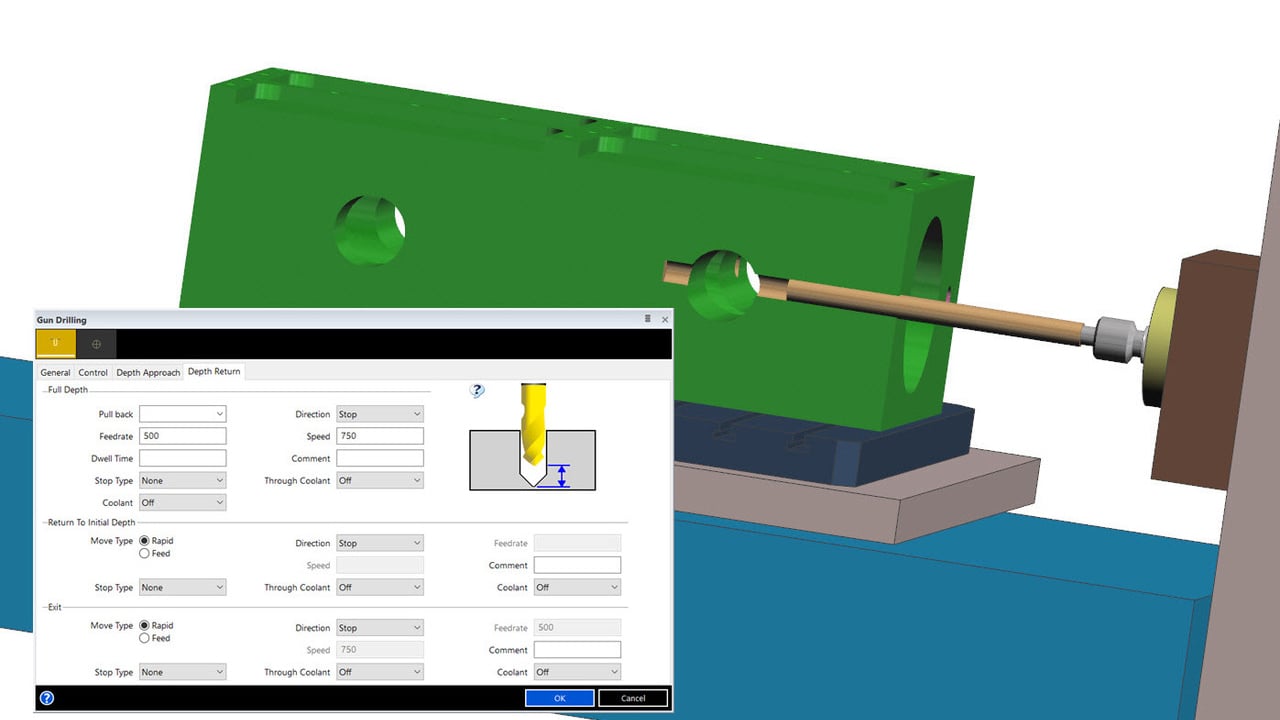Expand Full Depth Through Coolant dropdown
The image size is (1280, 720).
point(379,481)
